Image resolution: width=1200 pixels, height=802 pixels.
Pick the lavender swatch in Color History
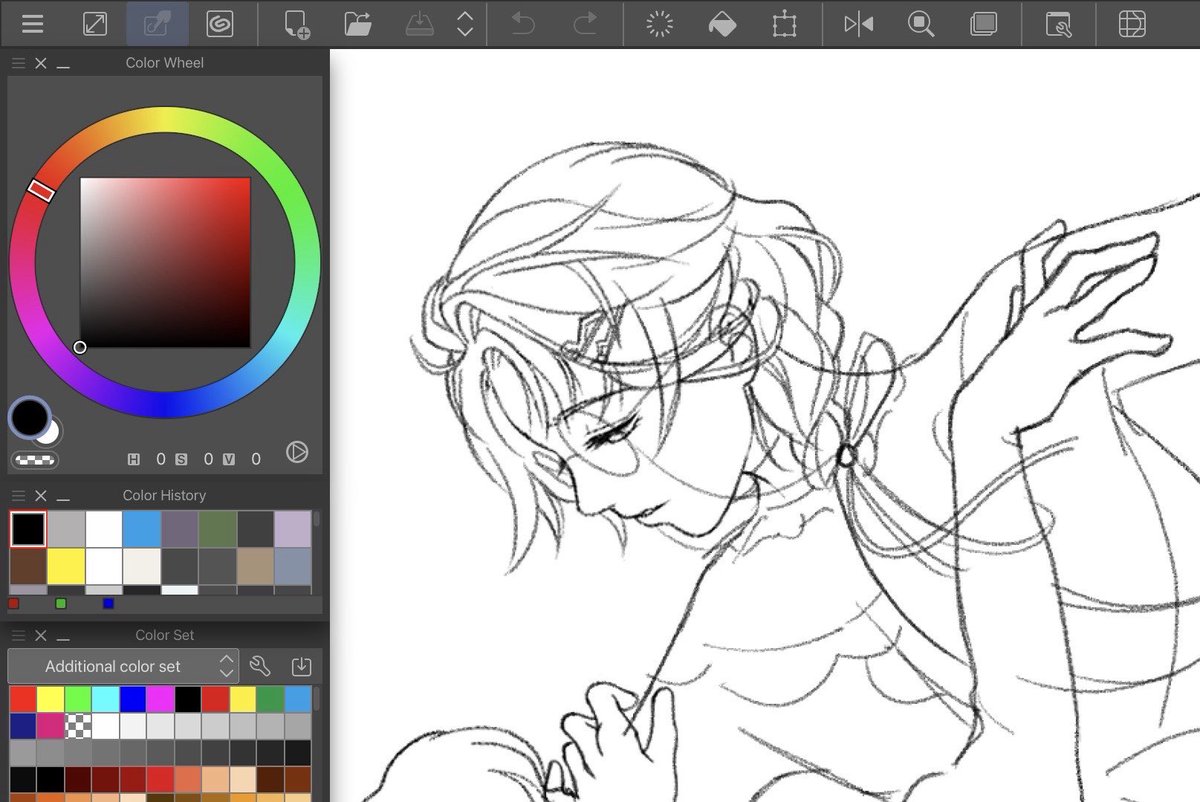[x=293, y=529]
